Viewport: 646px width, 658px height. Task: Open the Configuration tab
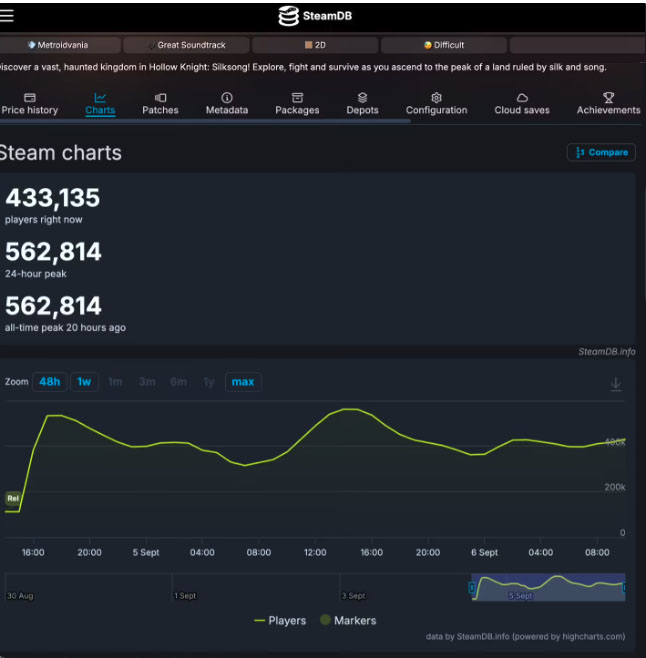(x=437, y=104)
